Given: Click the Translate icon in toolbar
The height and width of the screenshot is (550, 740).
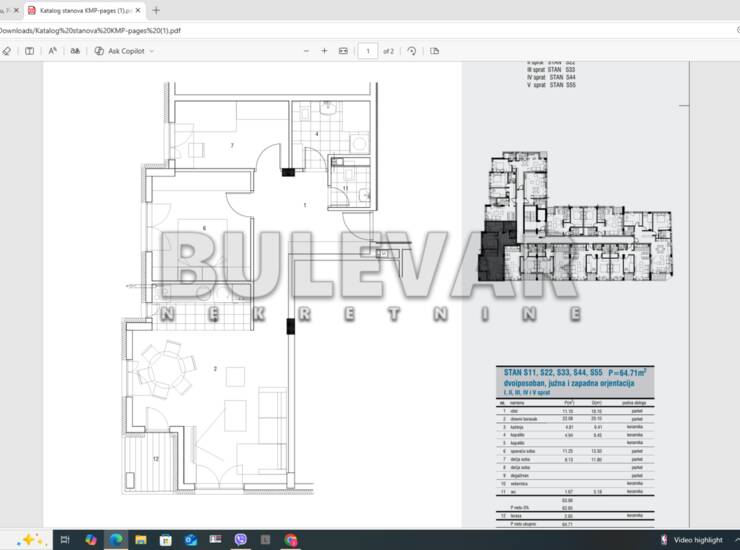Looking at the screenshot, I should point(75,50).
